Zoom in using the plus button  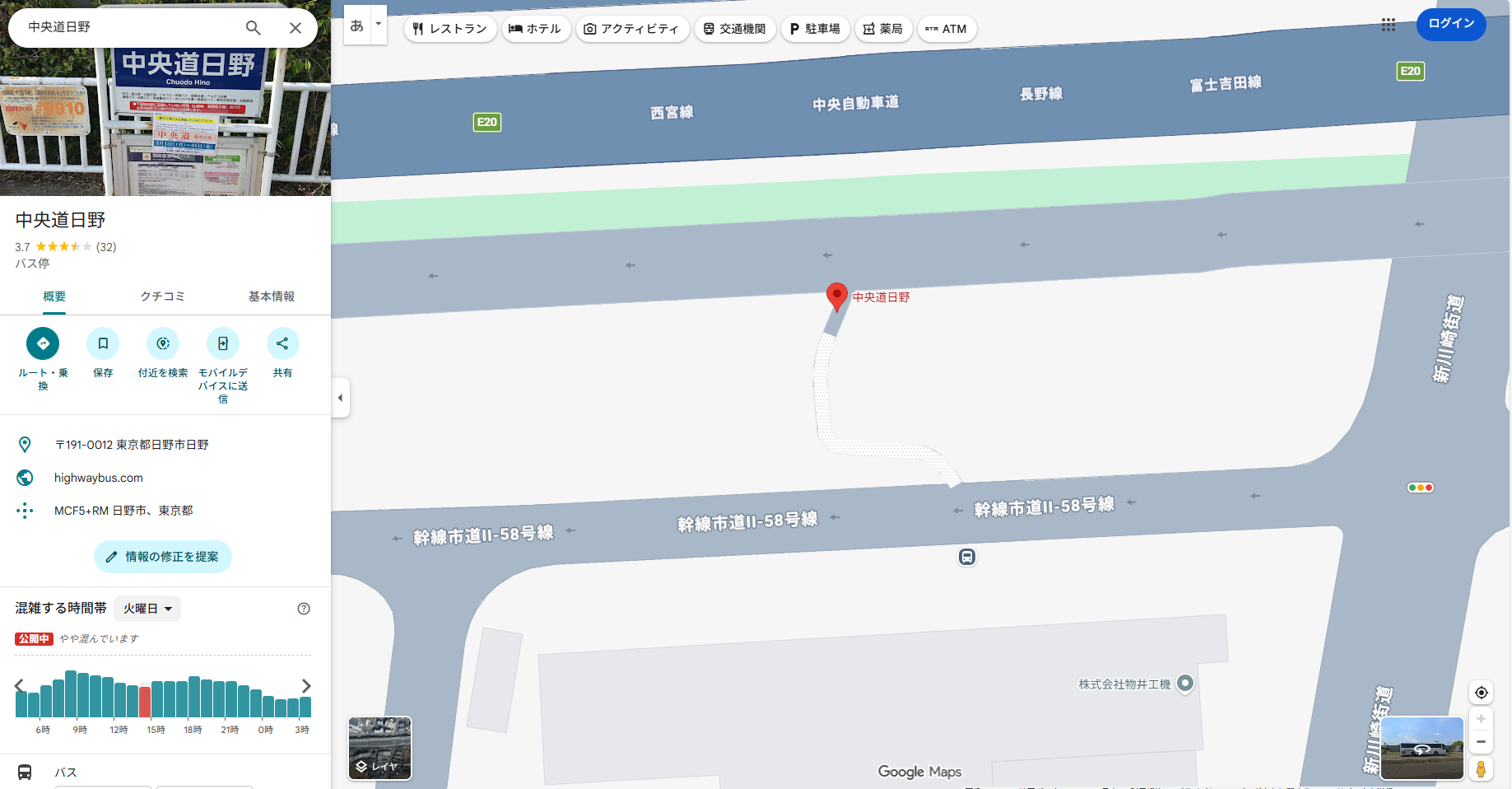[1481, 719]
